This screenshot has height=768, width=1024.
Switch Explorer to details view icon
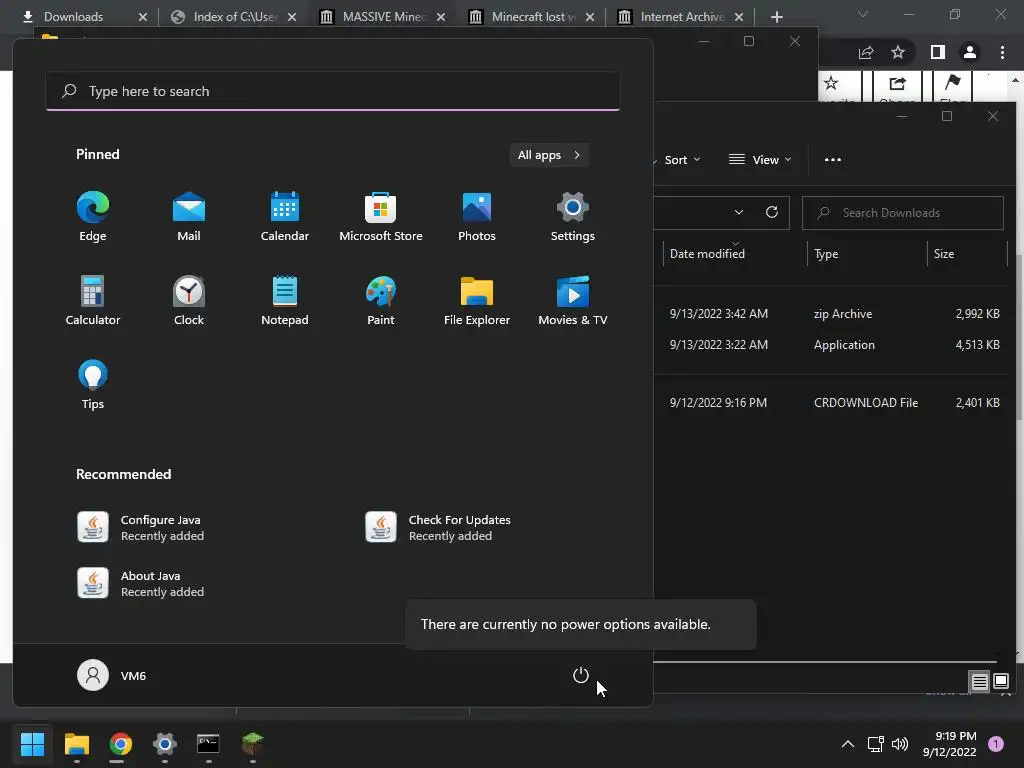pyautogui.click(x=980, y=682)
